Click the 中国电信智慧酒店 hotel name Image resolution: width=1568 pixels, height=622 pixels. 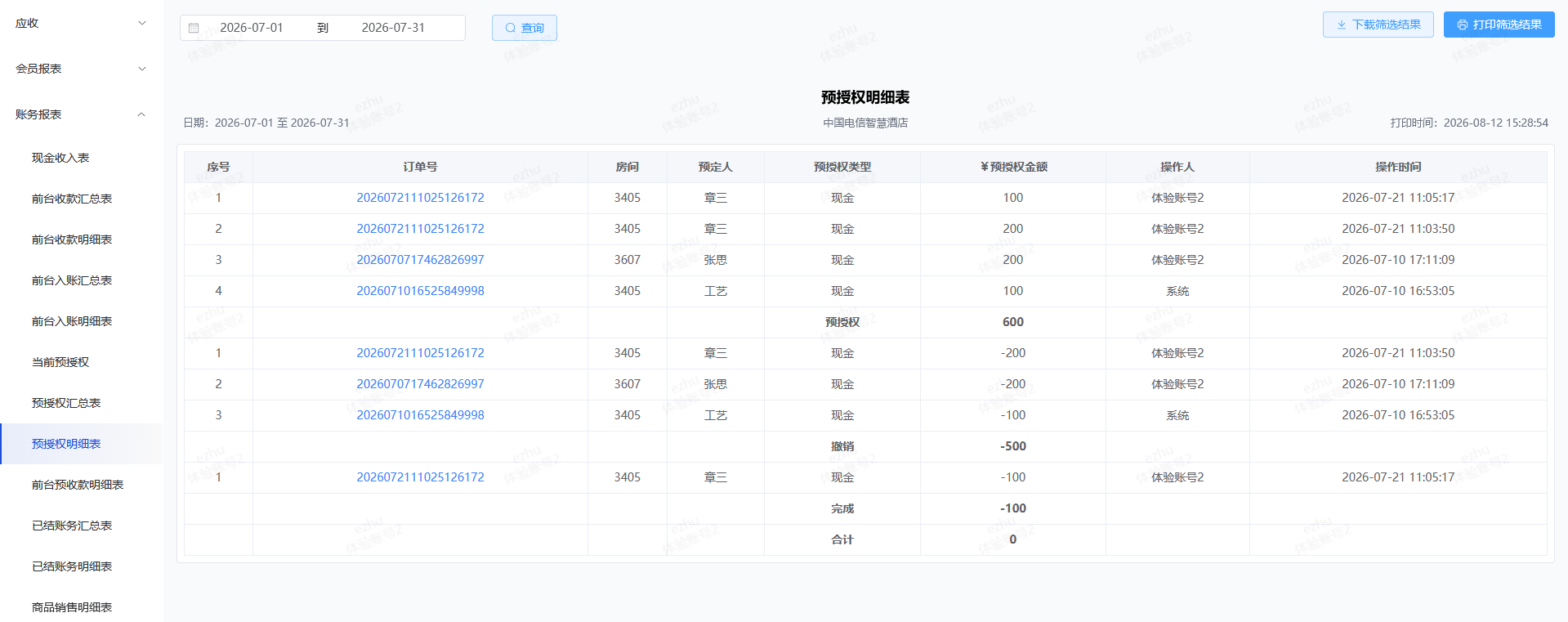click(865, 123)
